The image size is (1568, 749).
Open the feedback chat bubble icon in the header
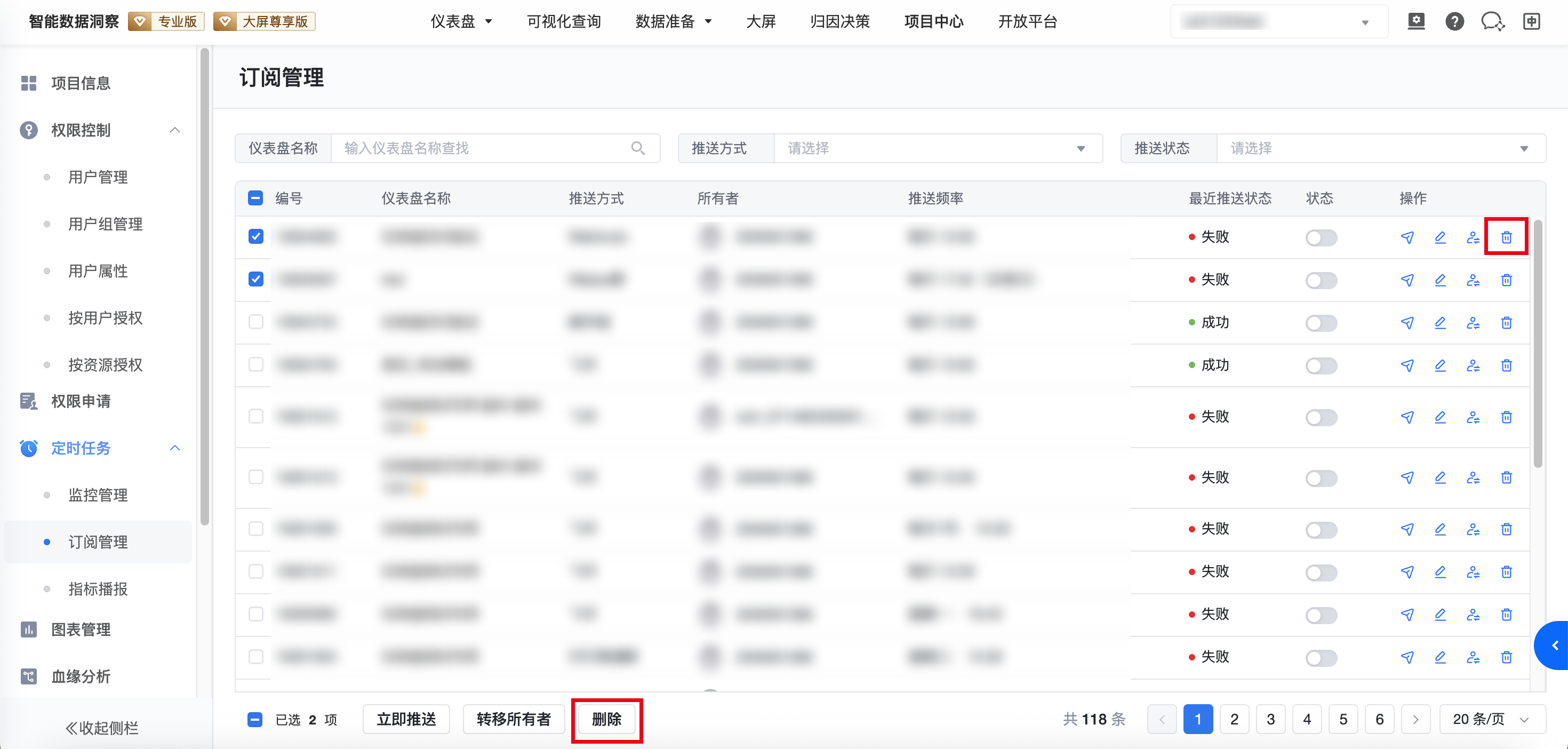pos(1492,22)
